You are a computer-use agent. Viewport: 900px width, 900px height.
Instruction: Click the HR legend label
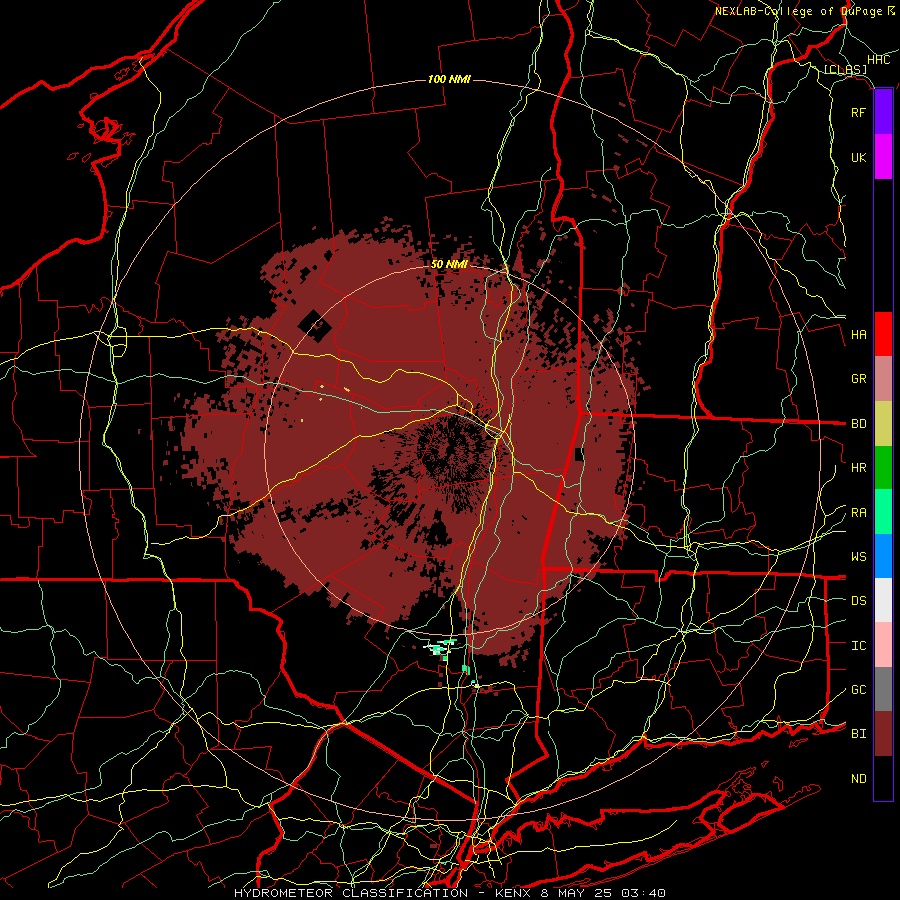click(858, 468)
